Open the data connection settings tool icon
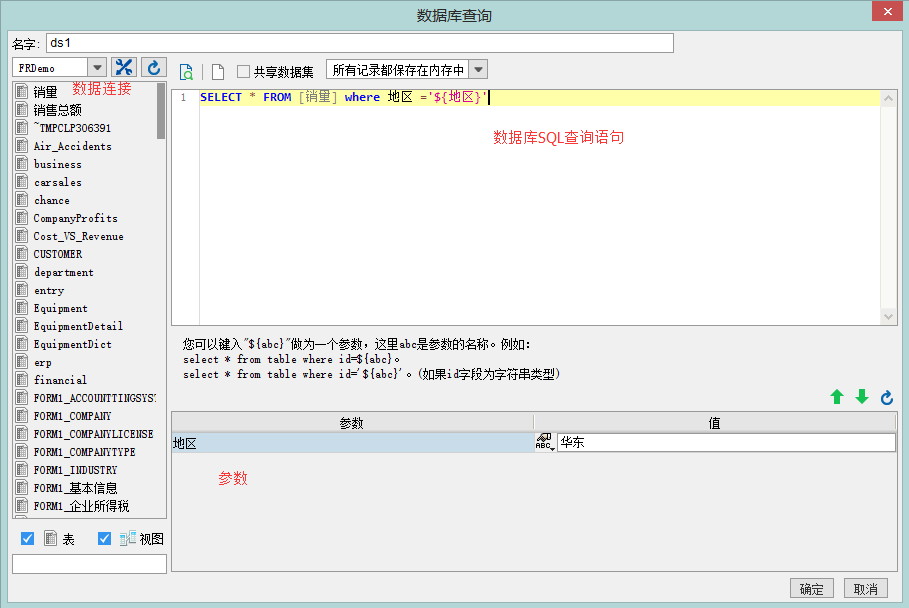The width and height of the screenshot is (909, 608). (x=123, y=67)
